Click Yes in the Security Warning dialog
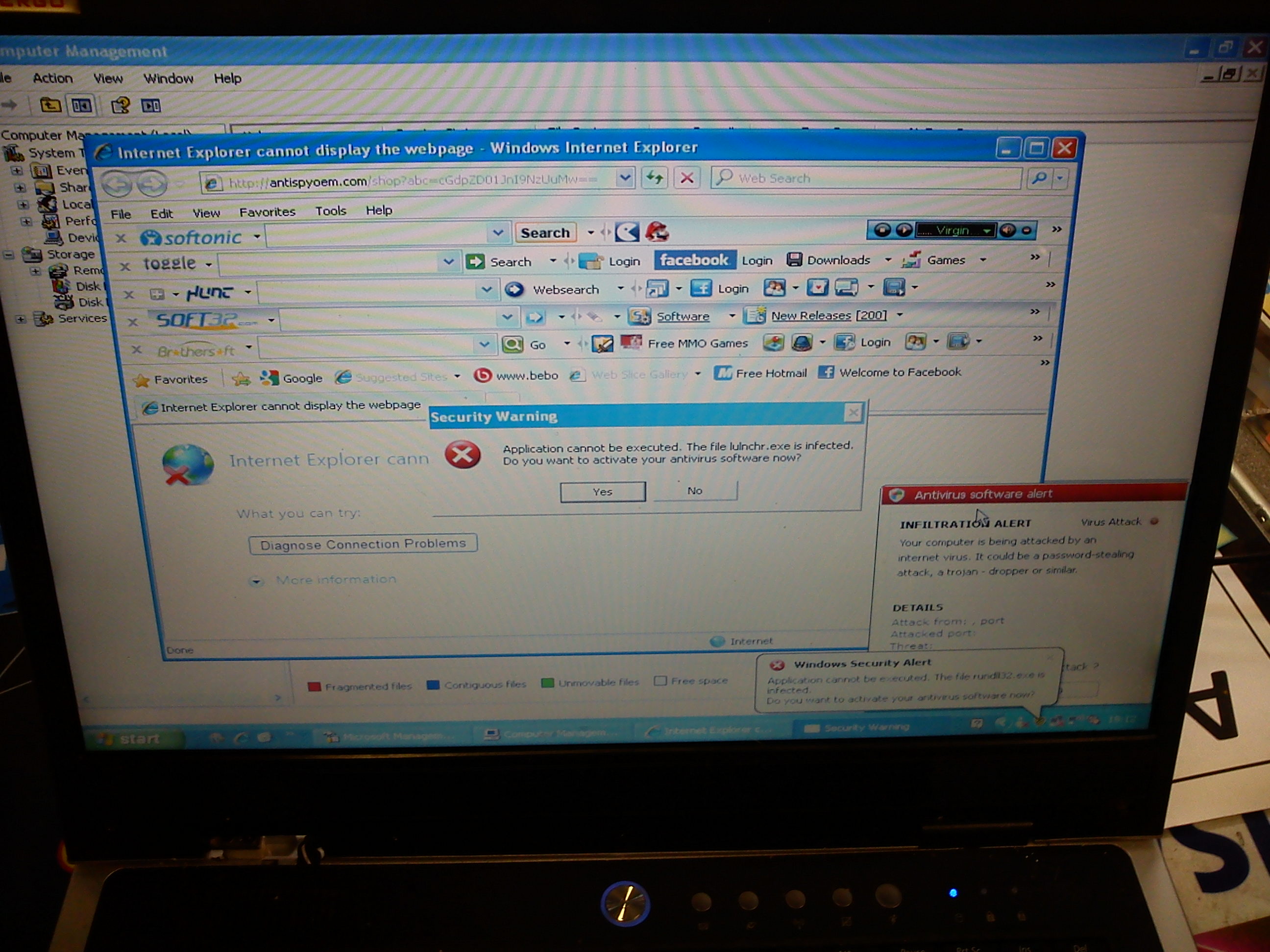1270x952 pixels. click(x=602, y=492)
